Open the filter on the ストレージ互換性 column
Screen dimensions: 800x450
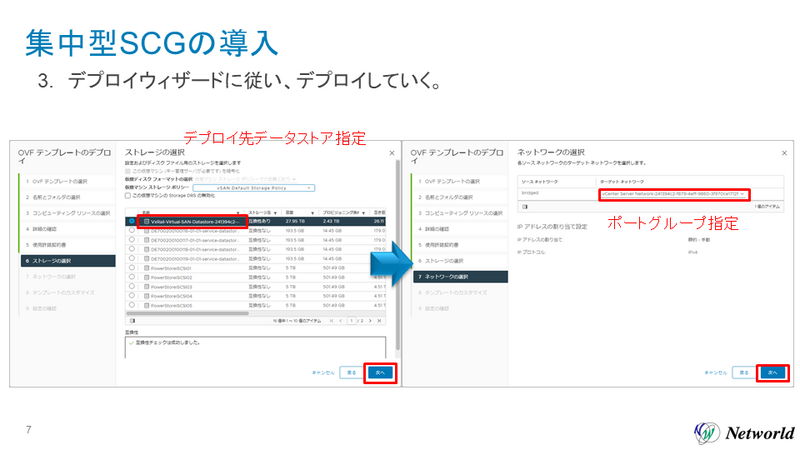(x=276, y=213)
